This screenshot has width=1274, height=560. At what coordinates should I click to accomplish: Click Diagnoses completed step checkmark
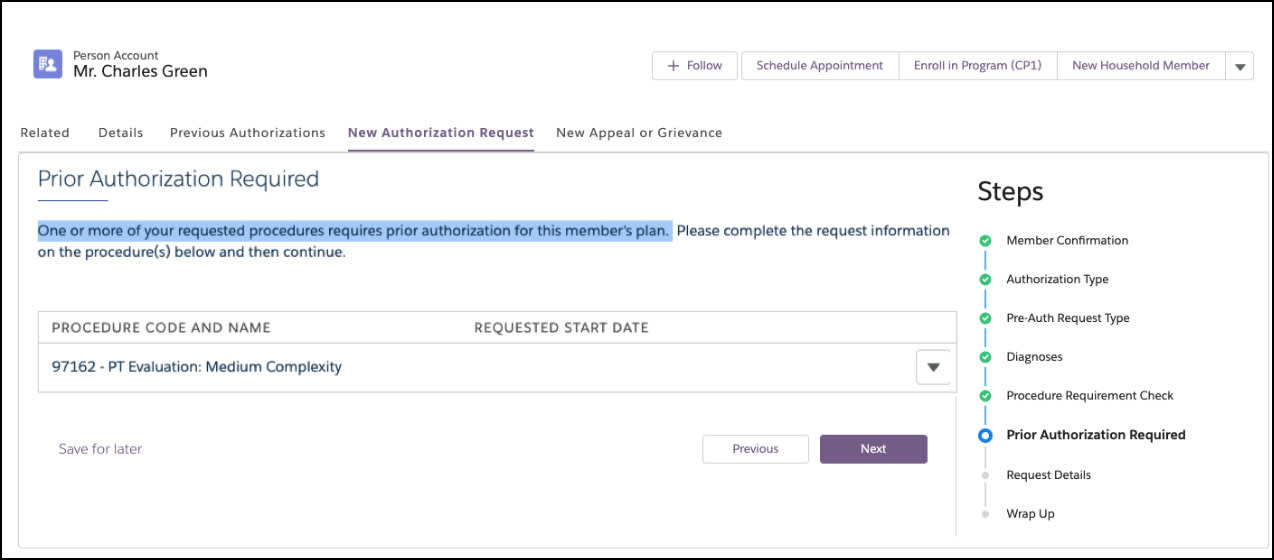coord(985,357)
